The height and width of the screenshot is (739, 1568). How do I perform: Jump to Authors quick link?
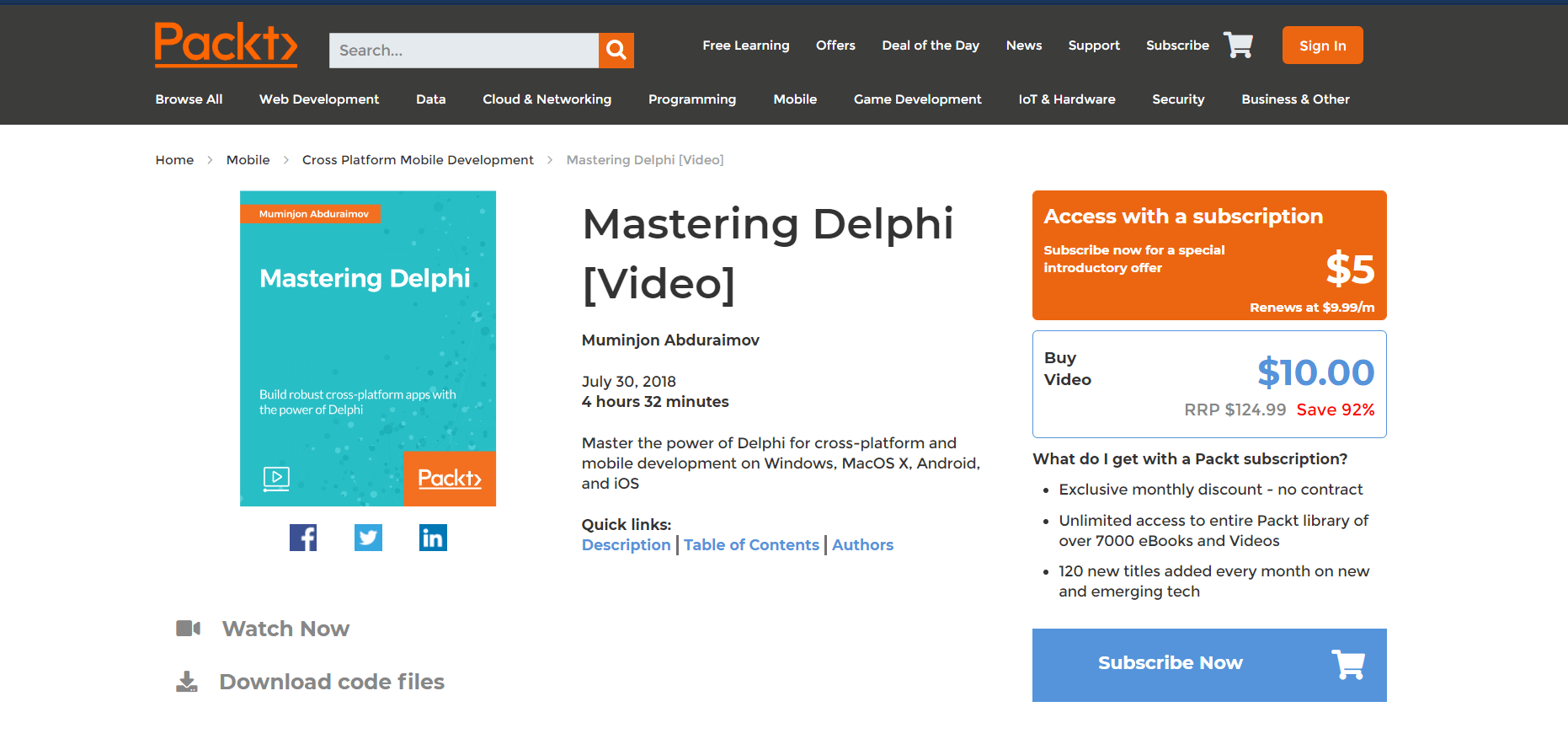click(x=862, y=545)
